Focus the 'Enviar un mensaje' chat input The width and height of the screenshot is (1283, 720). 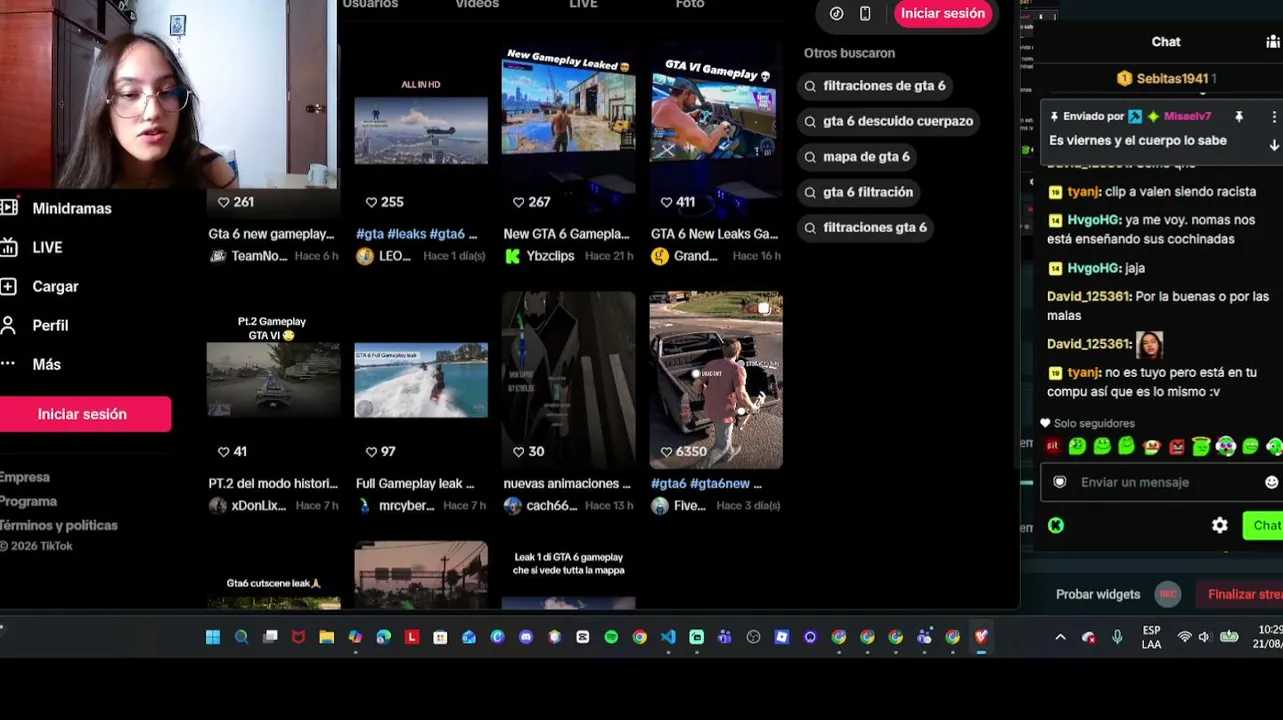pyautogui.click(x=1165, y=482)
